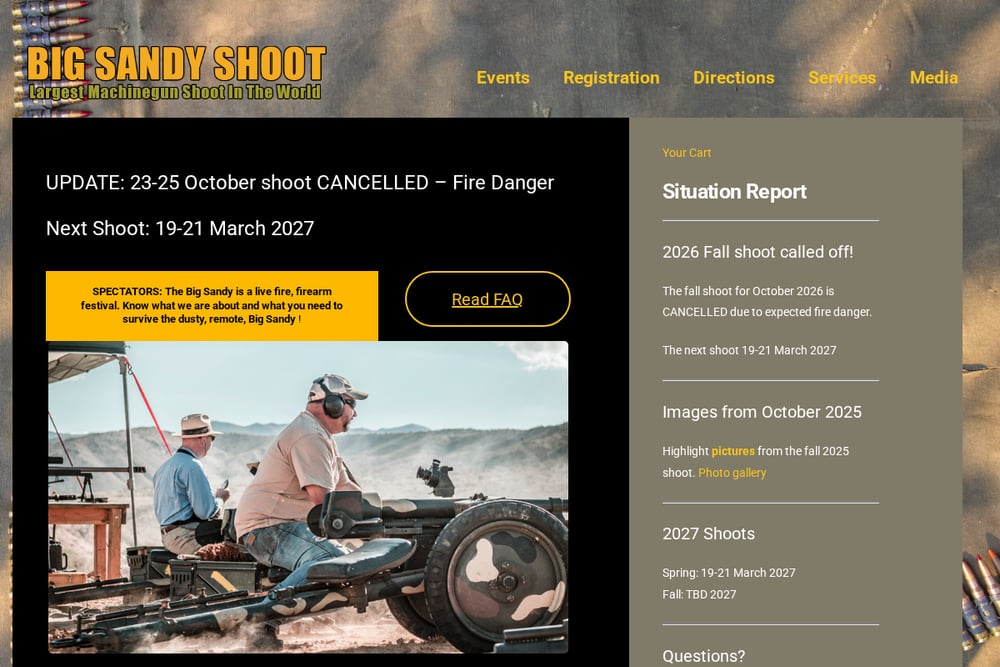The height and width of the screenshot is (667, 1000).
Task: Select 'UPDATE: 23-25 October shoot CANCELLED' heading
Action: (300, 182)
